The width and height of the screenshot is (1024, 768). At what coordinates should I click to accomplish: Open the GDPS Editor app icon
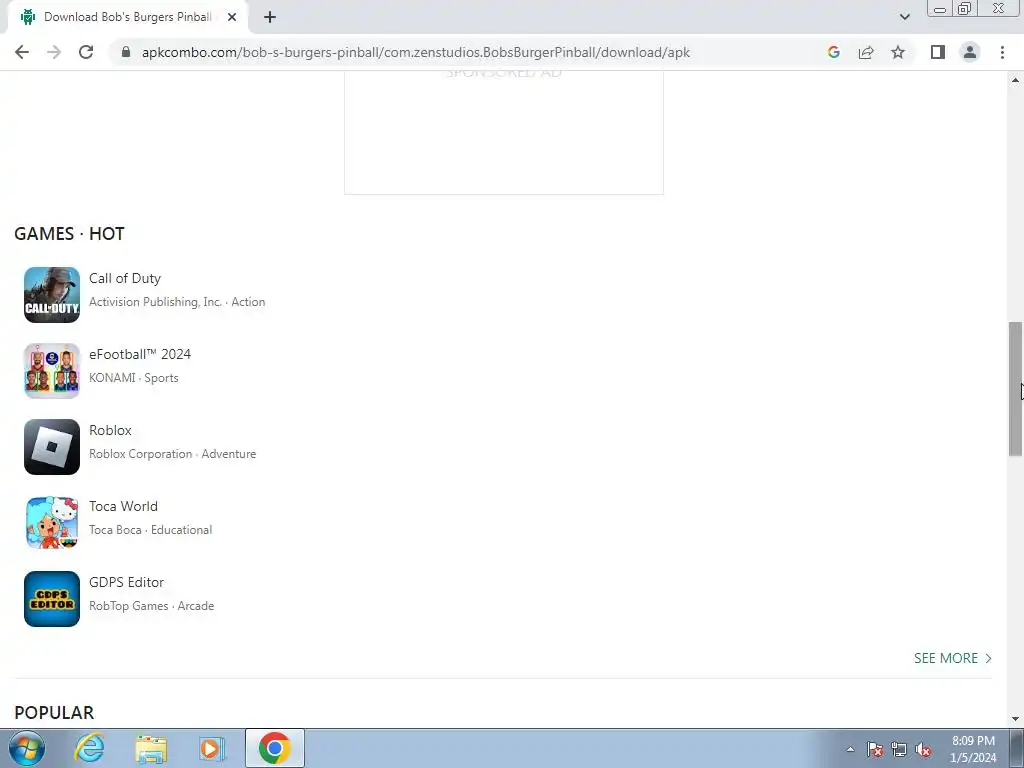(52, 599)
